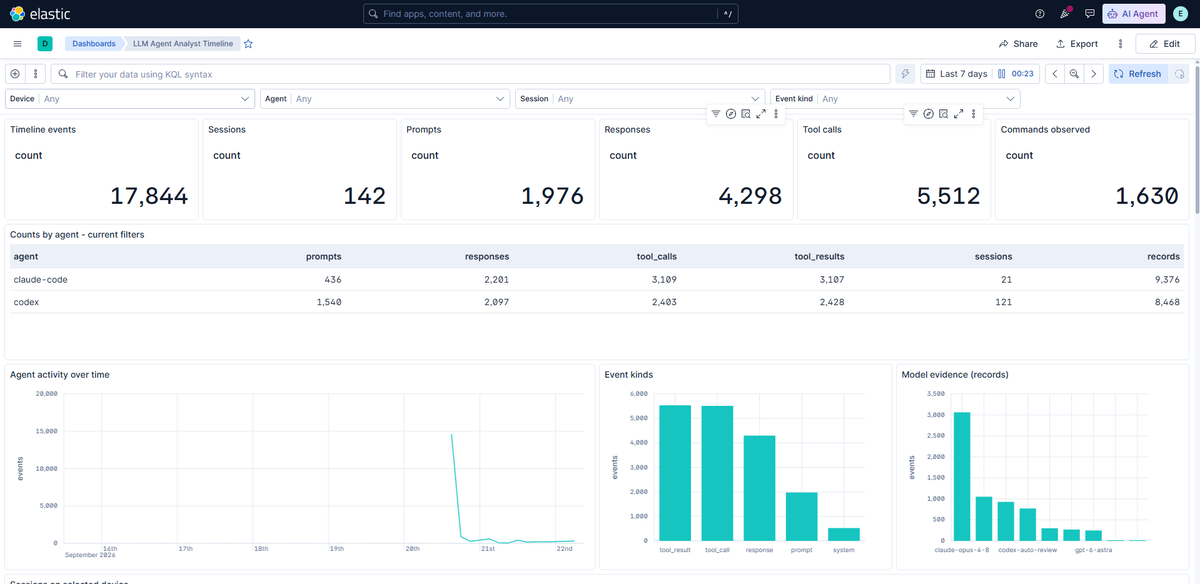
Task: Open more dashboard actions menu
Action: [1120, 44]
